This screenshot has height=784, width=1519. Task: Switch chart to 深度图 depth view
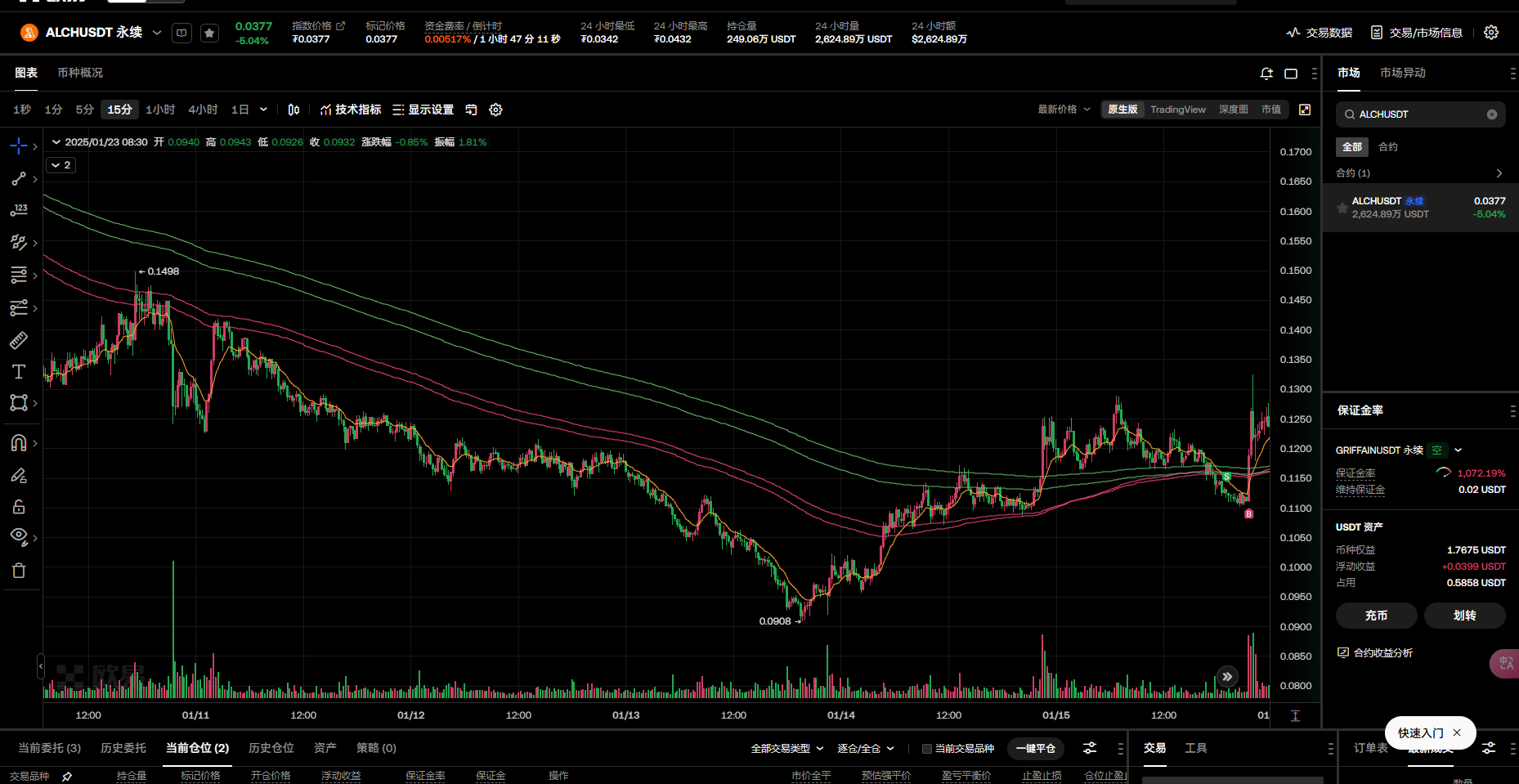coord(1233,110)
